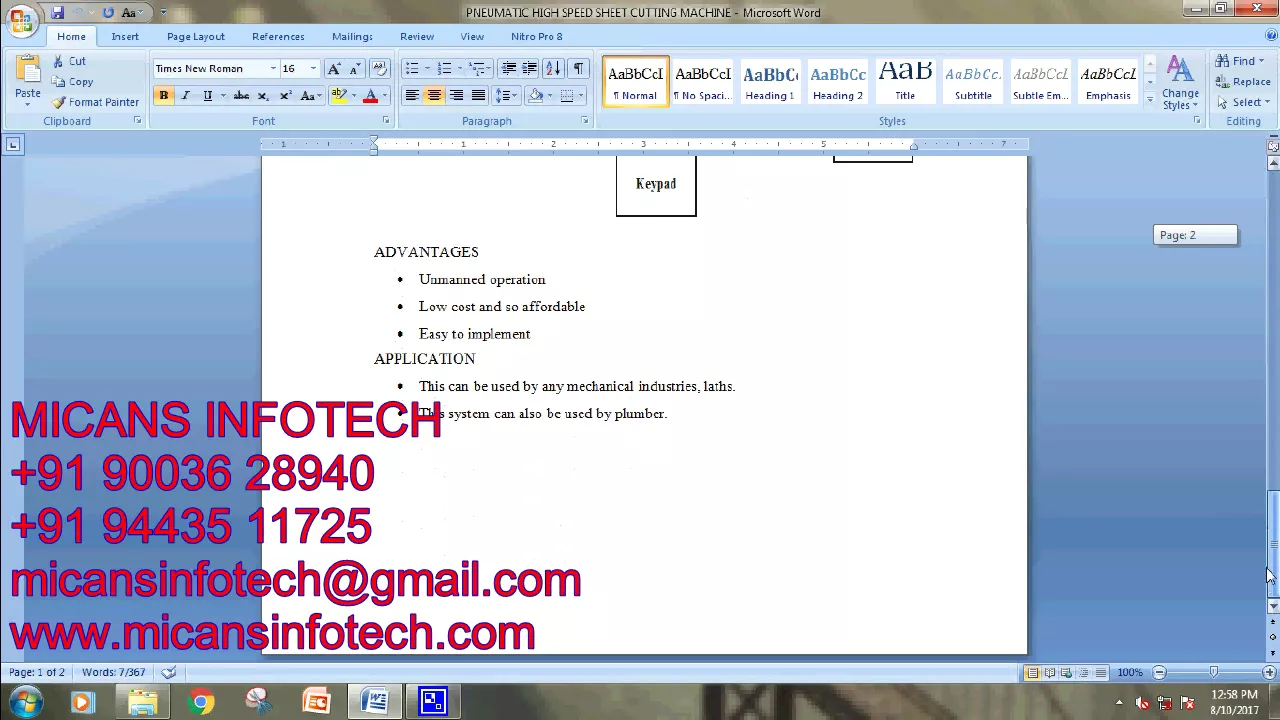
Task: Open the Line Spacing dropdown
Action: tap(507, 96)
